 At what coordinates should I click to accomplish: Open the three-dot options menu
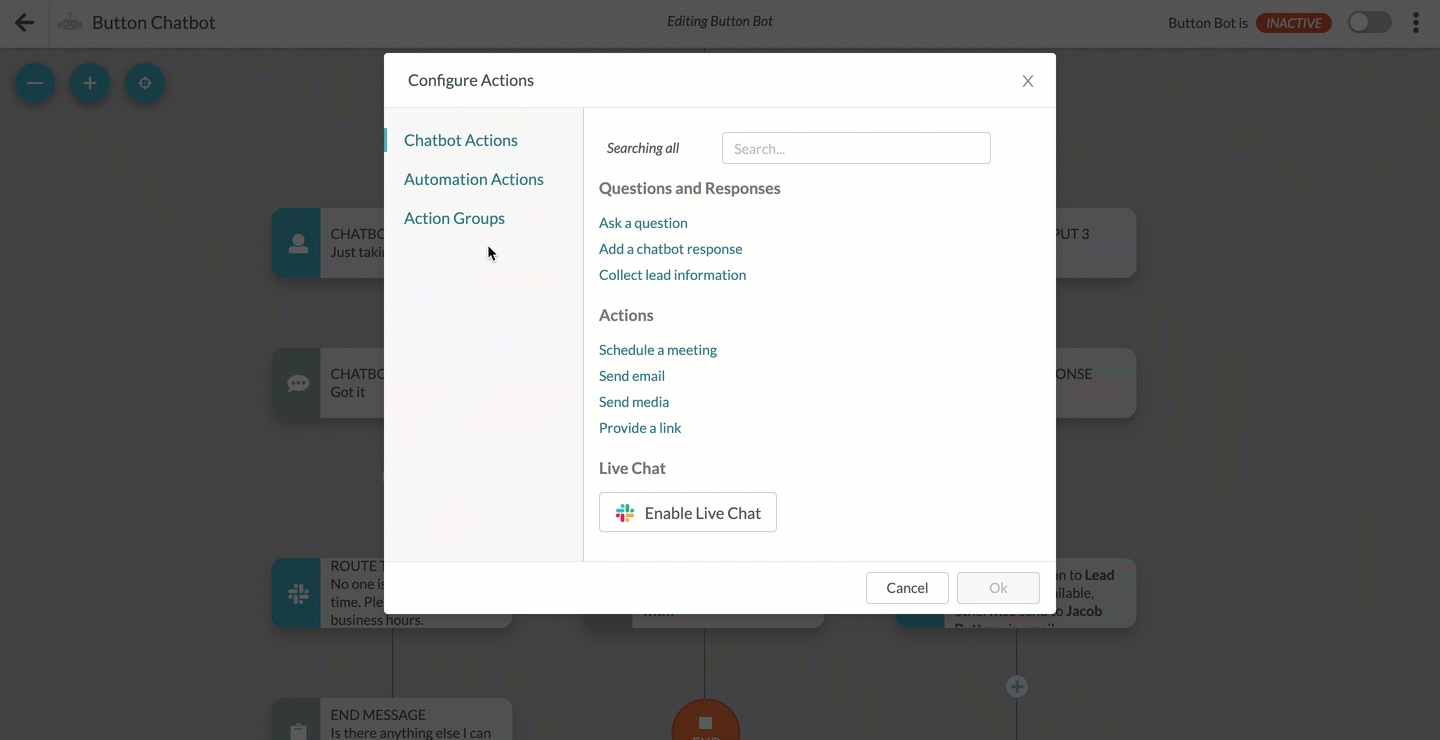pos(1416,23)
